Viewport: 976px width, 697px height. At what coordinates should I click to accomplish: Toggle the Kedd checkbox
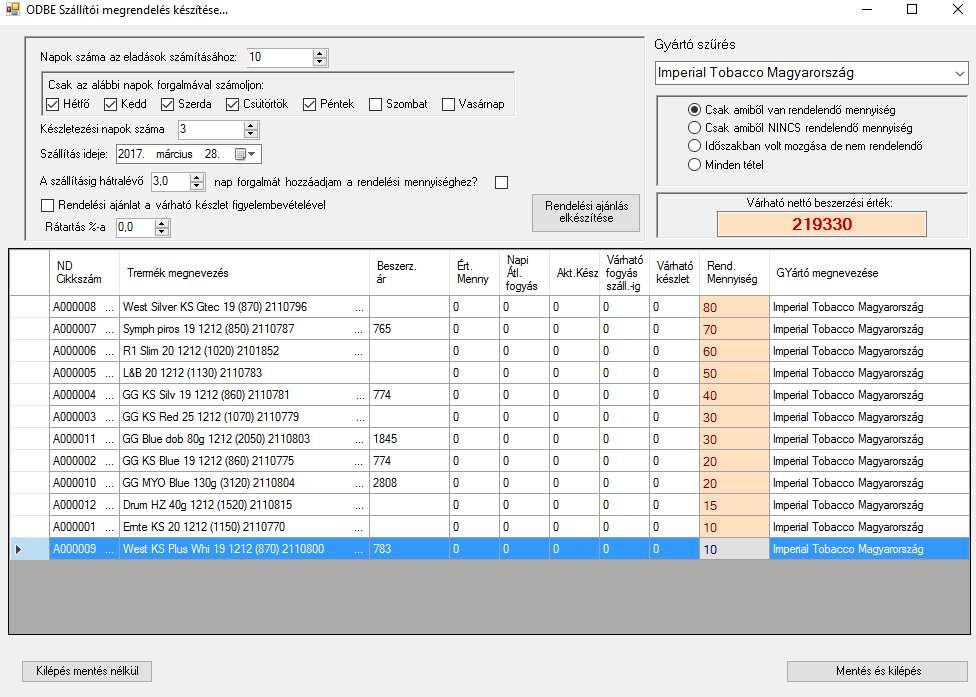111,104
